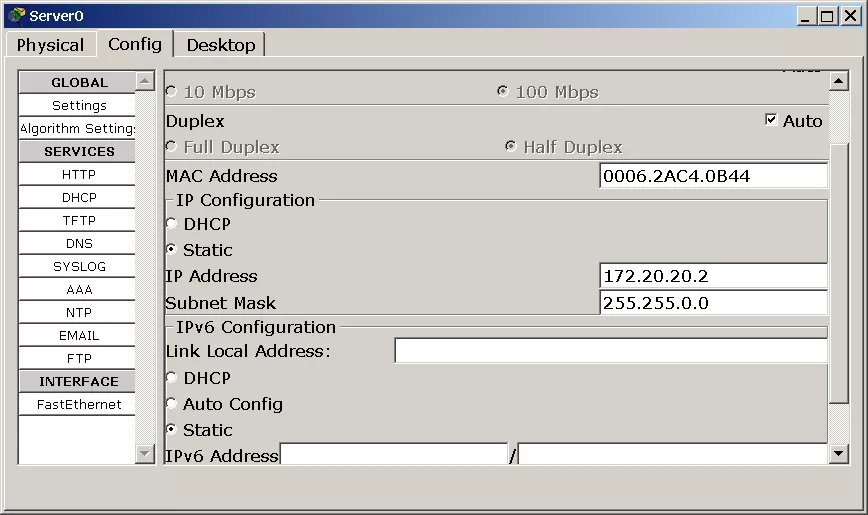Click the Link Local Address field
Screen dimensions: 868x515
611,351
